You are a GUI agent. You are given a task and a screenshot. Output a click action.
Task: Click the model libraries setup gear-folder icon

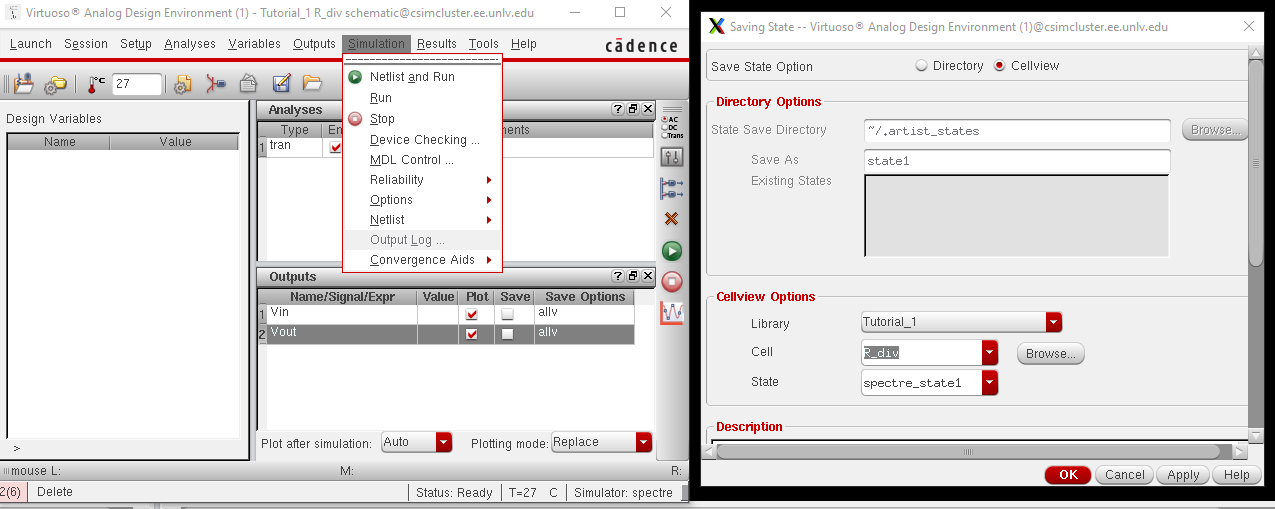[x=55, y=84]
